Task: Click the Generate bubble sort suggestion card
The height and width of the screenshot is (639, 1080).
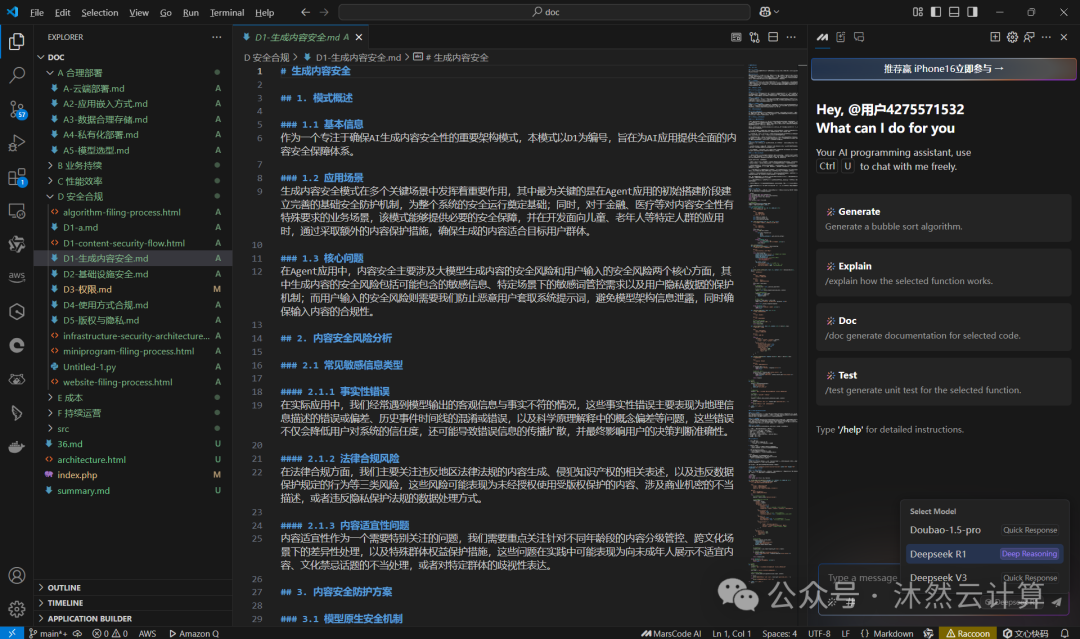Action: coord(944,218)
